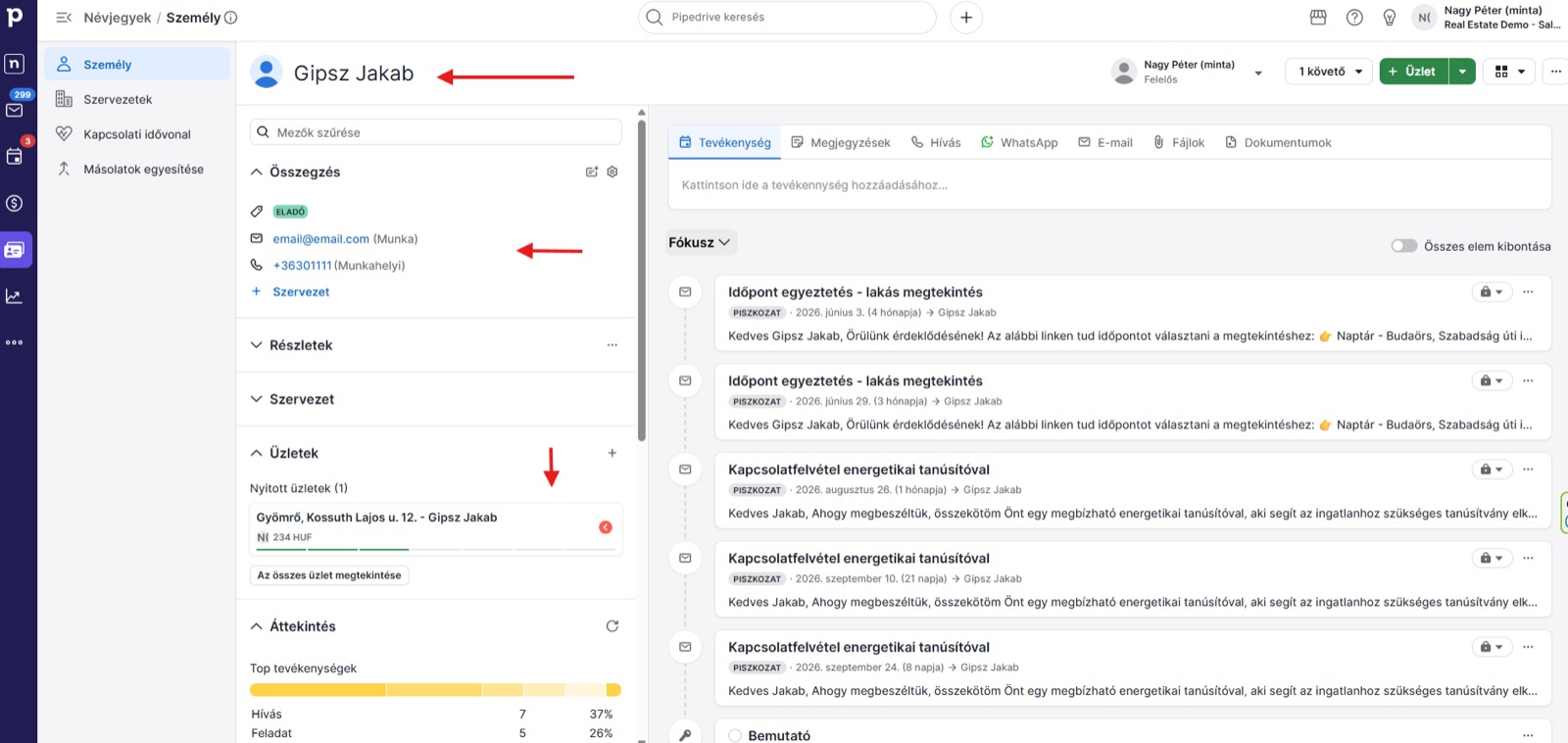Collapse the navigation menu icon beside Névjegyek
Screen dimensions: 1568x743
(64, 18)
